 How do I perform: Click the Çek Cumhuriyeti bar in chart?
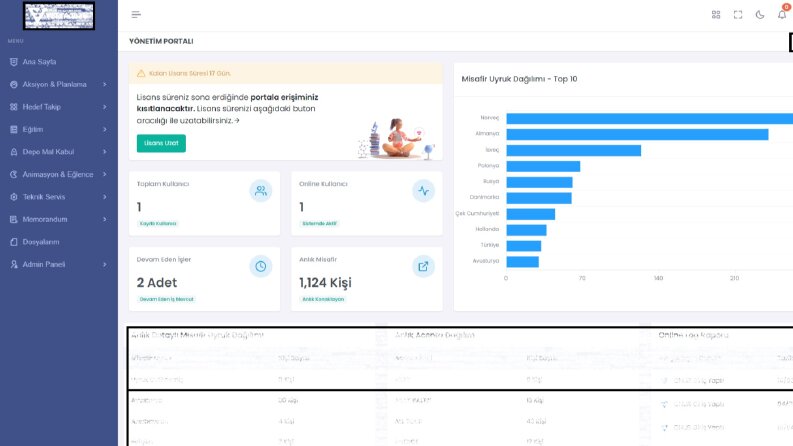[531, 214]
